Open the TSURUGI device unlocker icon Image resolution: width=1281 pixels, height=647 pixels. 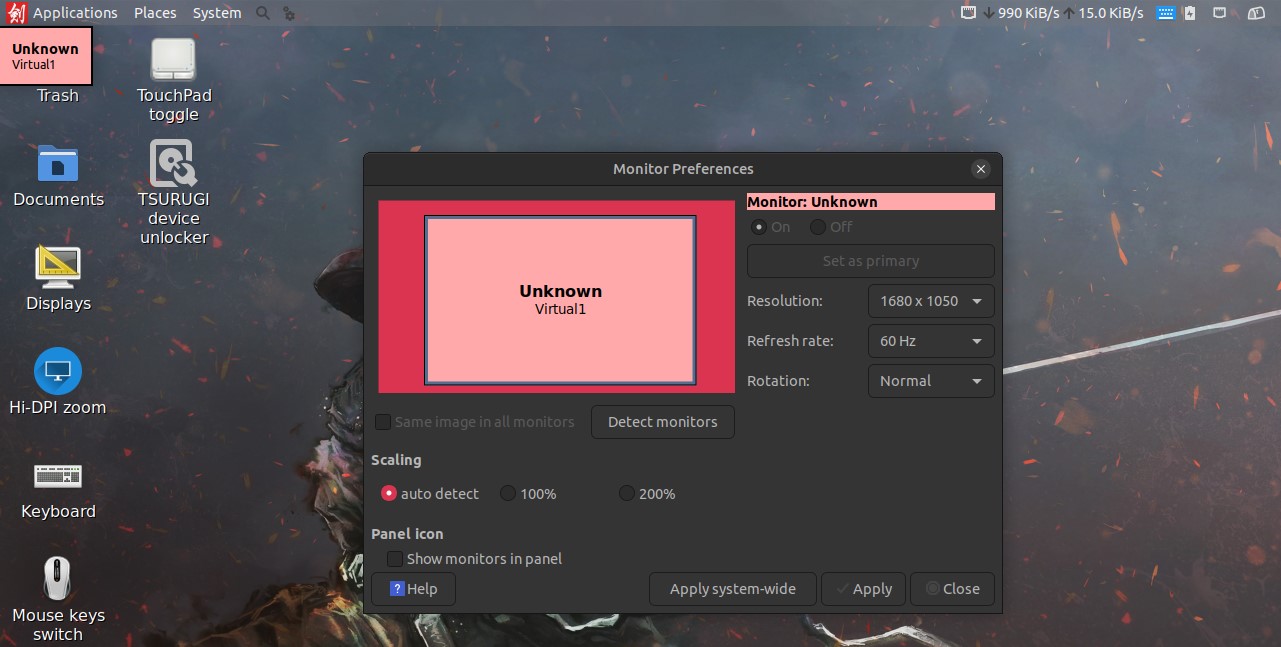pyautogui.click(x=173, y=164)
